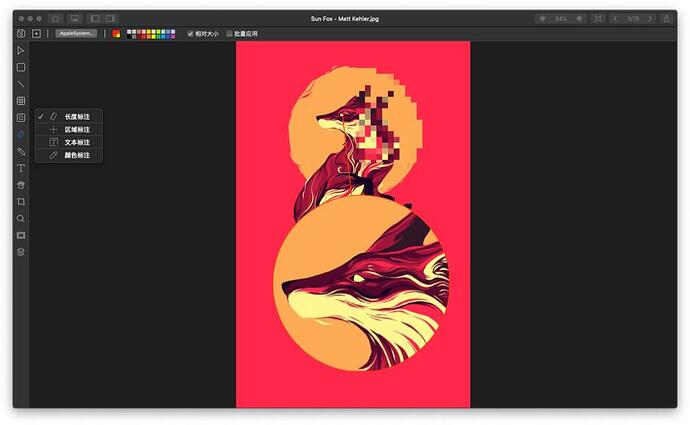This screenshot has height=425, width=690.
Task: Pick the line drawing tool
Action: point(21,84)
